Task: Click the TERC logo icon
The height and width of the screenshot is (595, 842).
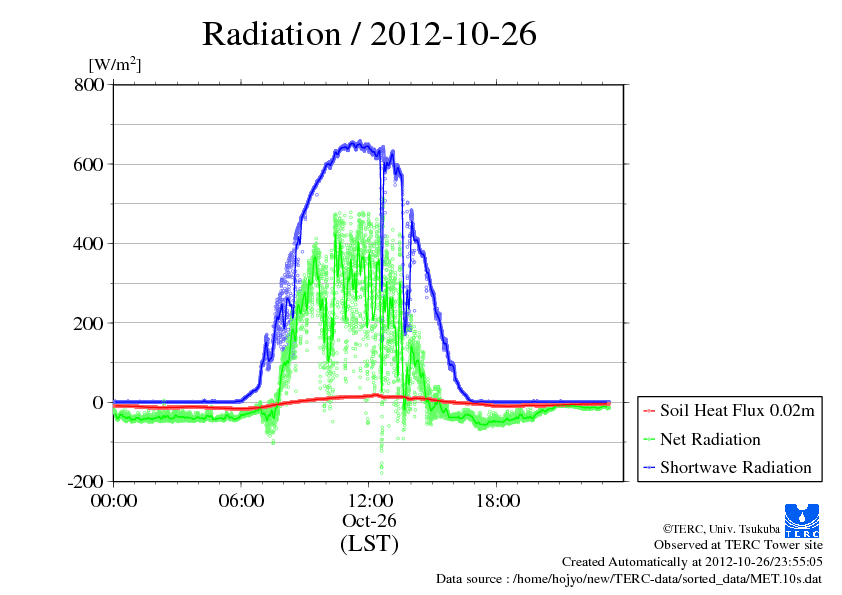Action: 802,520
